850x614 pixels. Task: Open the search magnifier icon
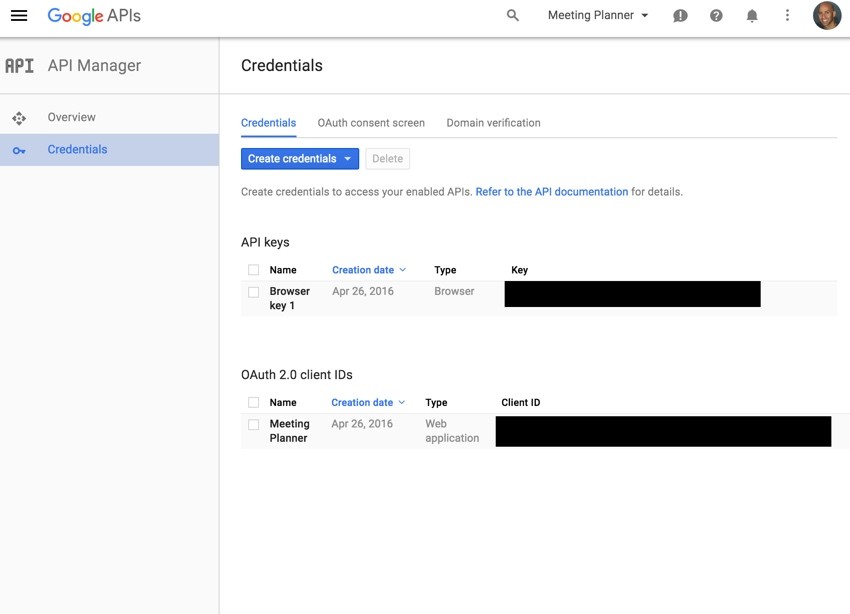[x=512, y=15]
